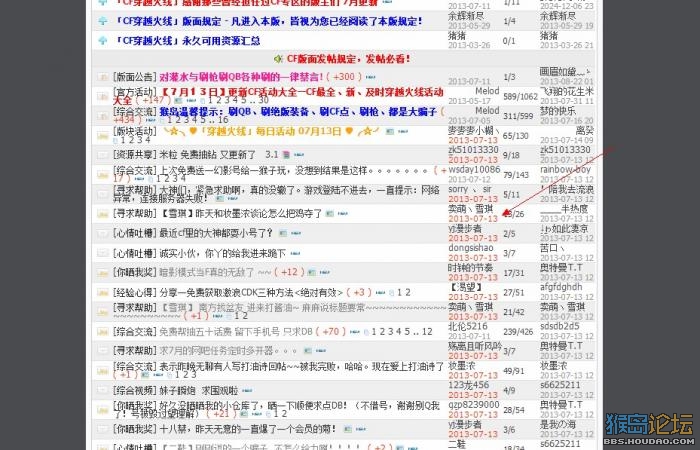Click folder icon of 官方活动 thread row
This screenshot has height=450, width=700.
click(103, 96)
